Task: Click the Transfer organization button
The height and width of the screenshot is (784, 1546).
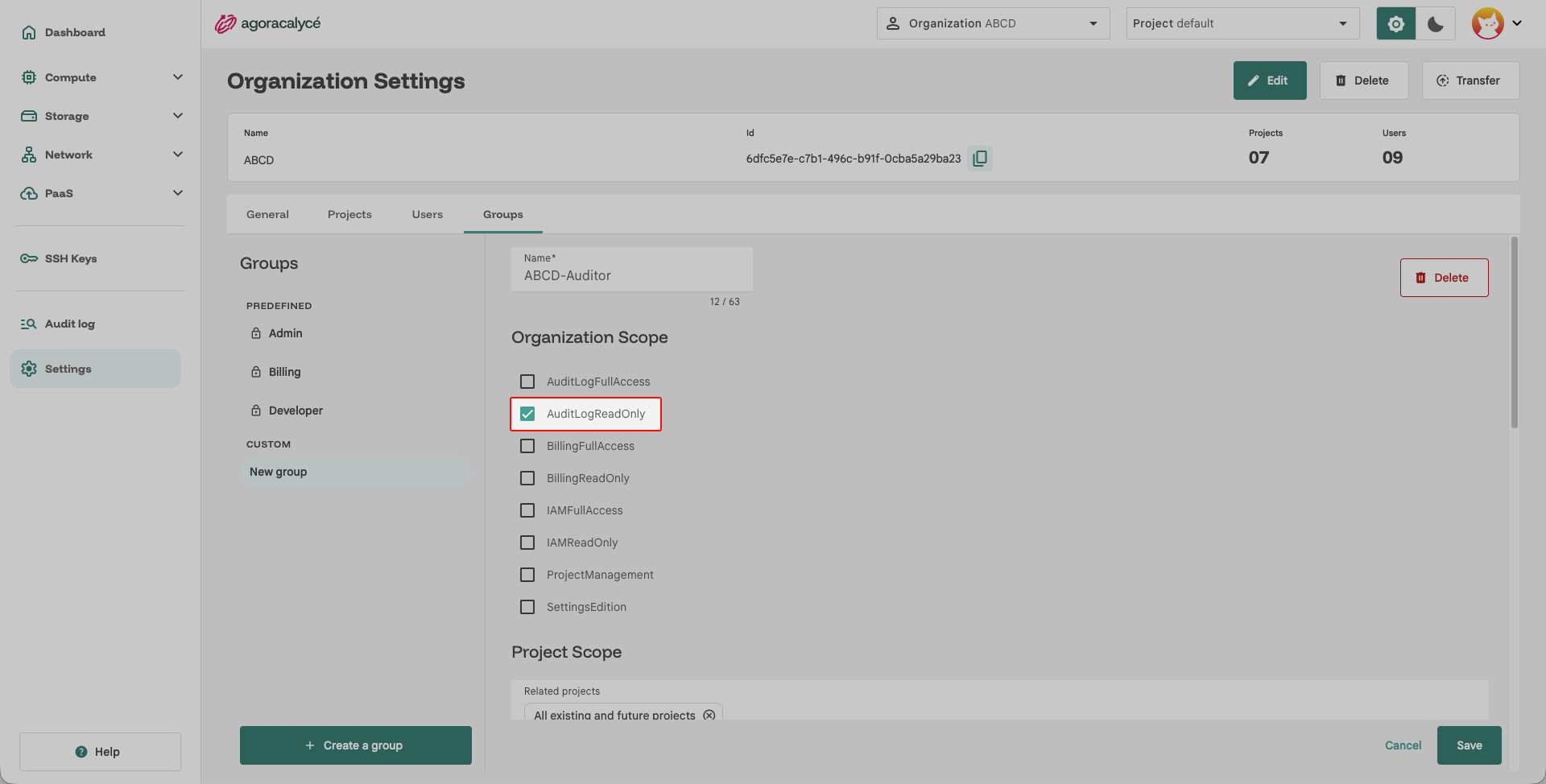Action: point(1470,80)
